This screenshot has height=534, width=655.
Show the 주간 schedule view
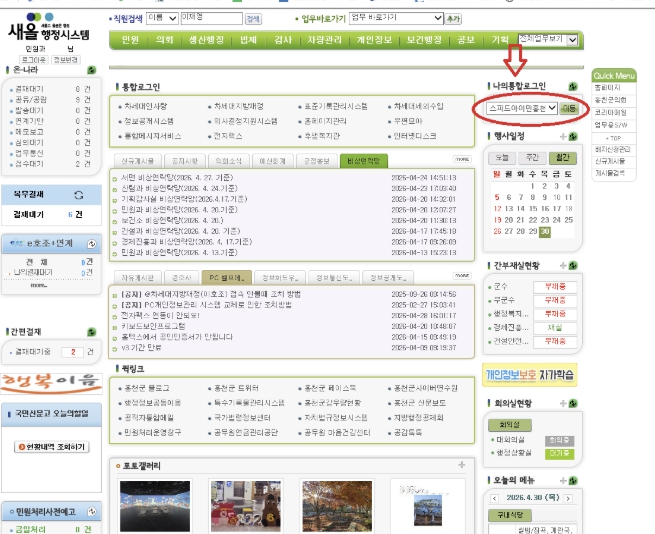pos(532,158)
